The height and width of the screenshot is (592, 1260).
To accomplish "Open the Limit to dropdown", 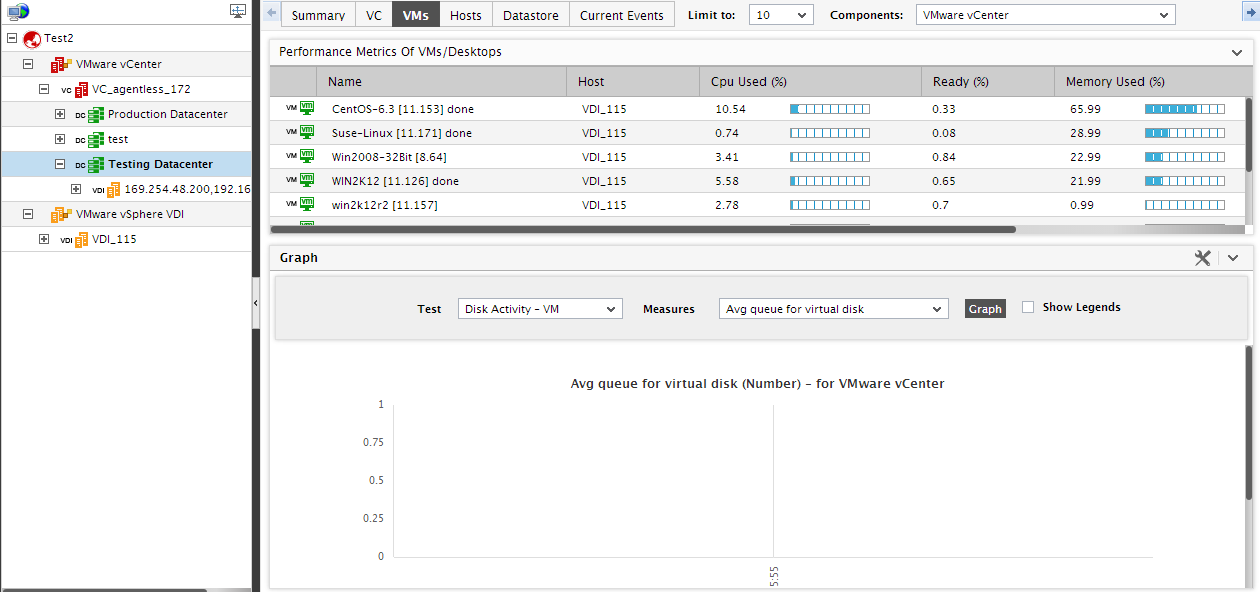I will pos(781,15).
